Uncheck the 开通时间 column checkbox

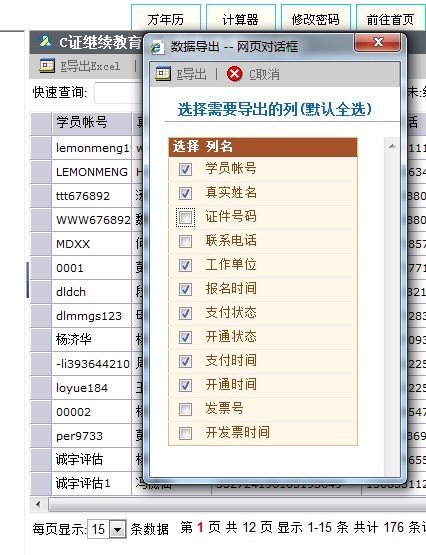click(185, 385)
